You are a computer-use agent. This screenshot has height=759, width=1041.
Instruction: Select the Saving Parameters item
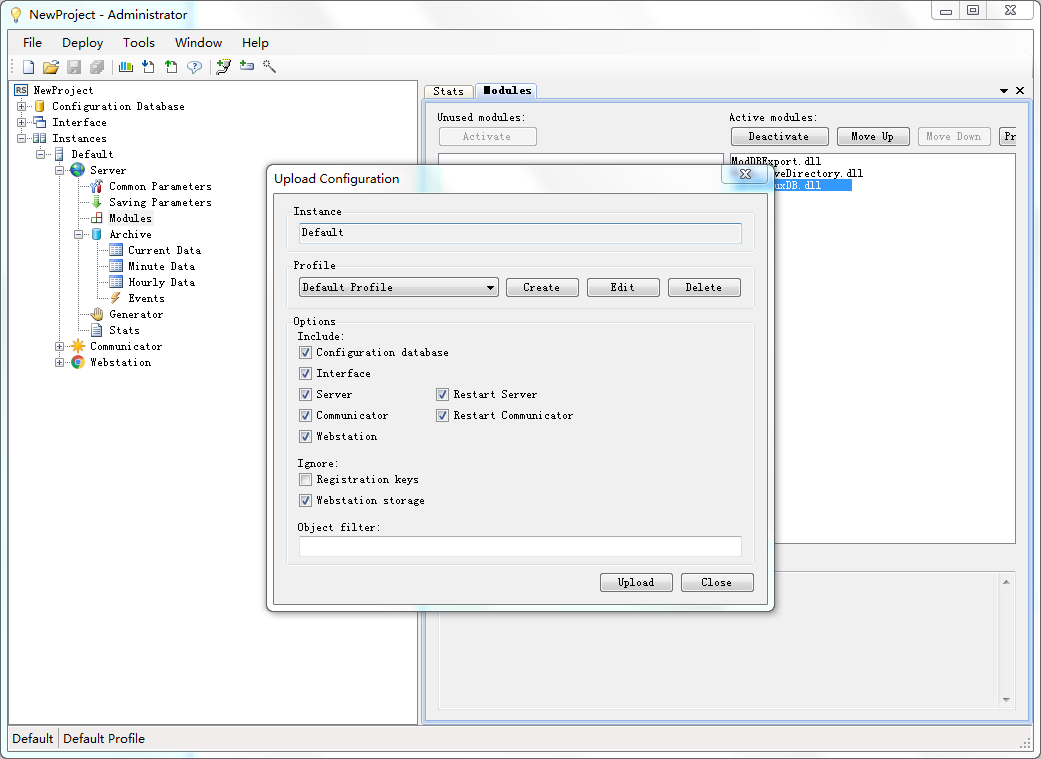click(161, 202)
